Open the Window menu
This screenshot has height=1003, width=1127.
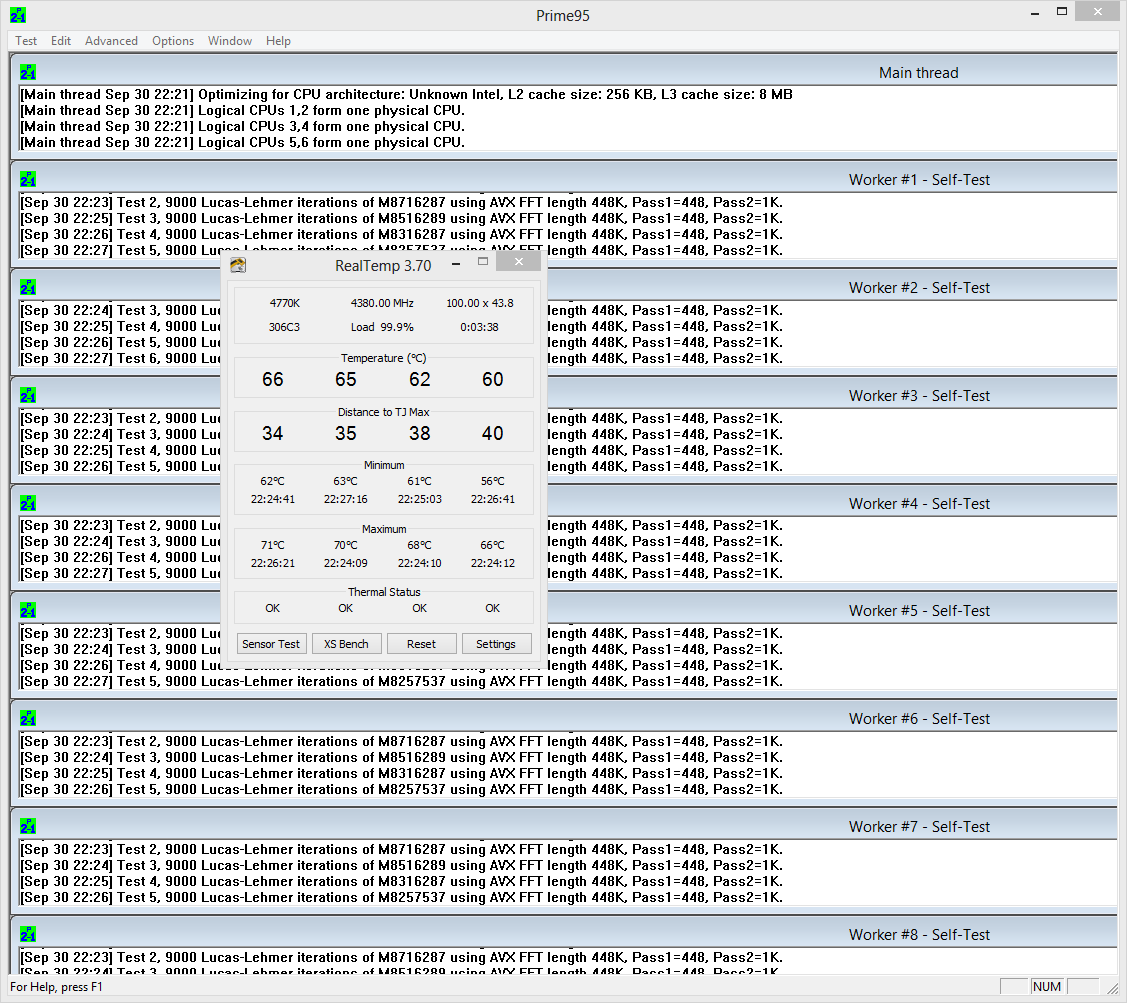pyautogui.click(x=230, y=41)
